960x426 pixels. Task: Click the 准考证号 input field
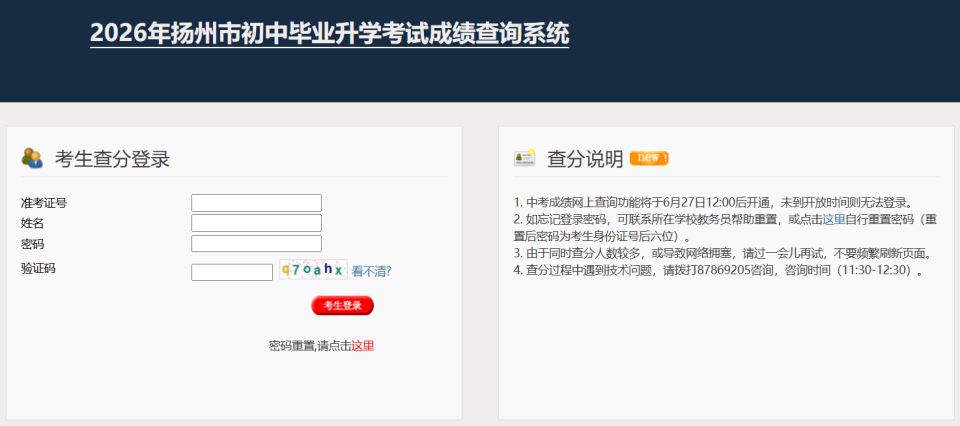point(257,203)
